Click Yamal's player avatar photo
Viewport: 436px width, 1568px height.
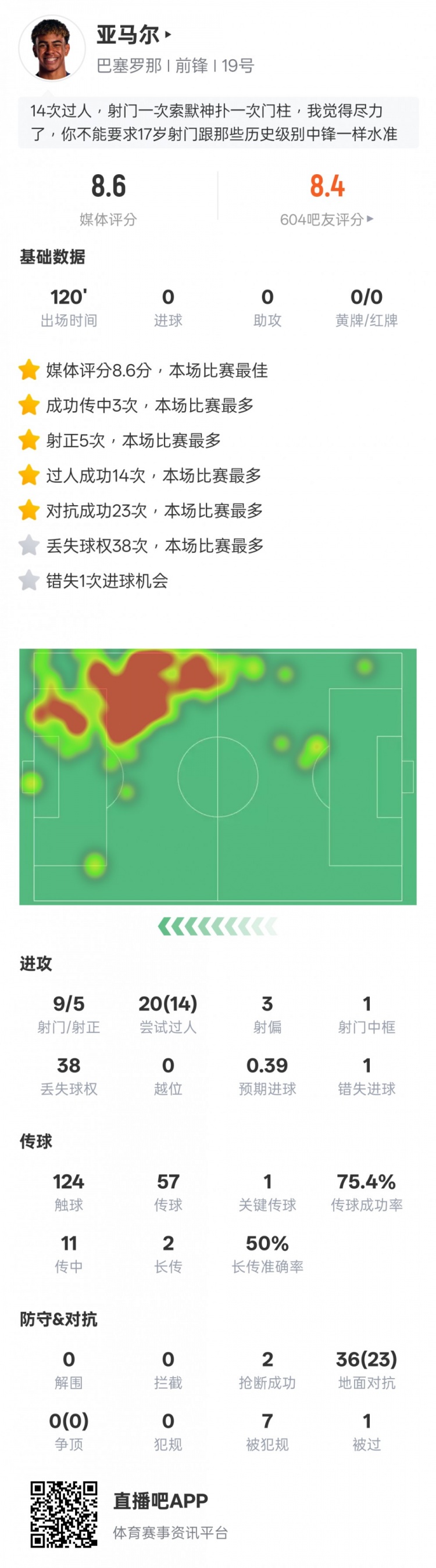pos(52,49)
